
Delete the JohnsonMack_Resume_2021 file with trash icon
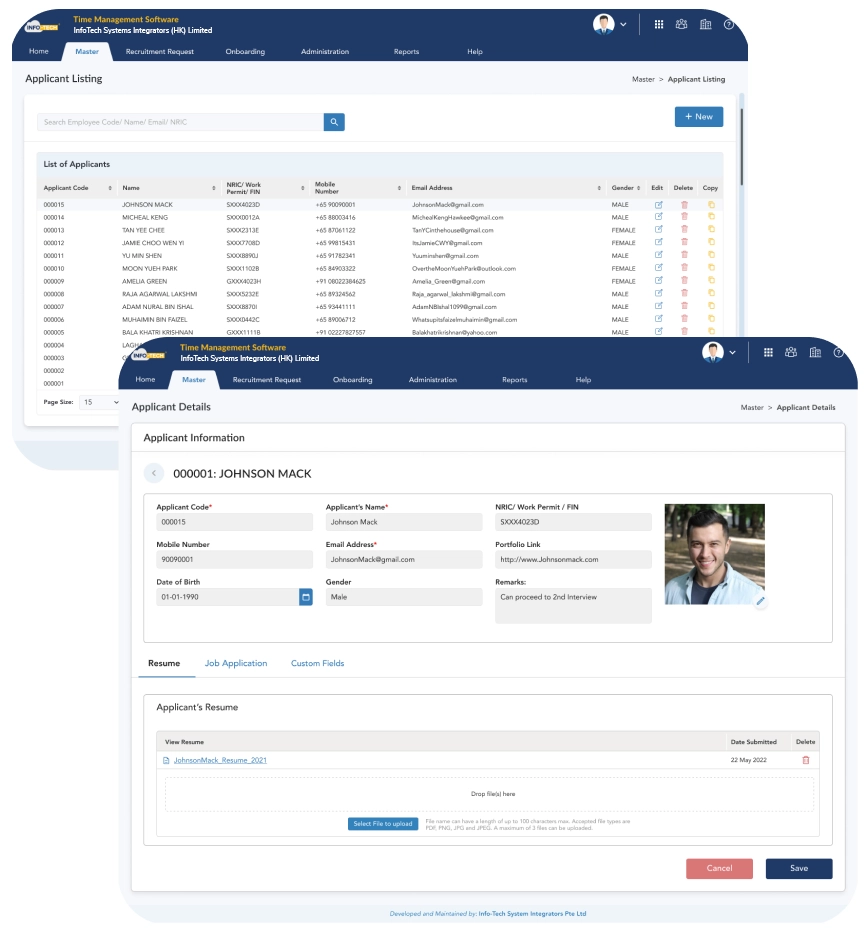[x=806, y=760]
